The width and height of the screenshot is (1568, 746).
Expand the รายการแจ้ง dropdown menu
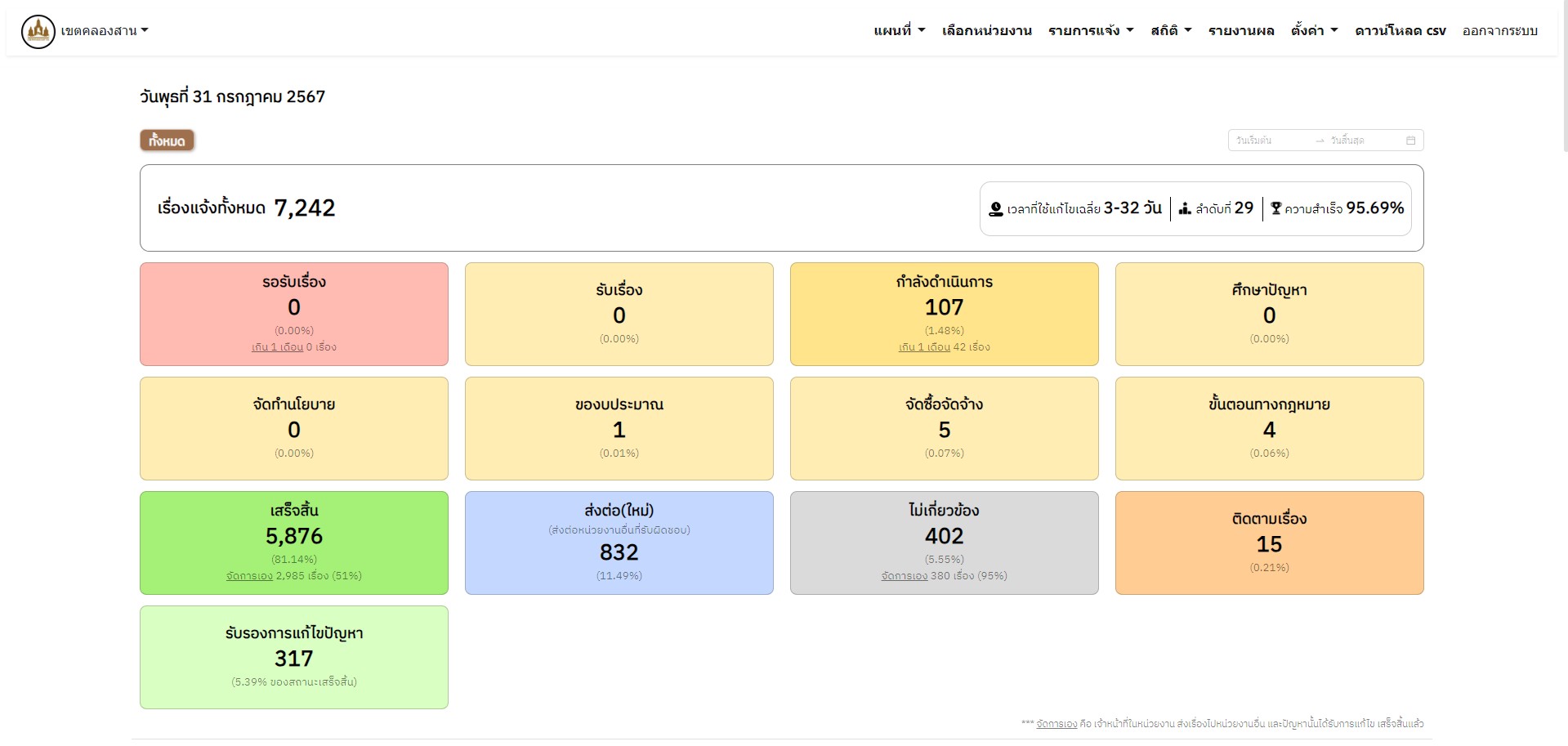(1091, 31)
